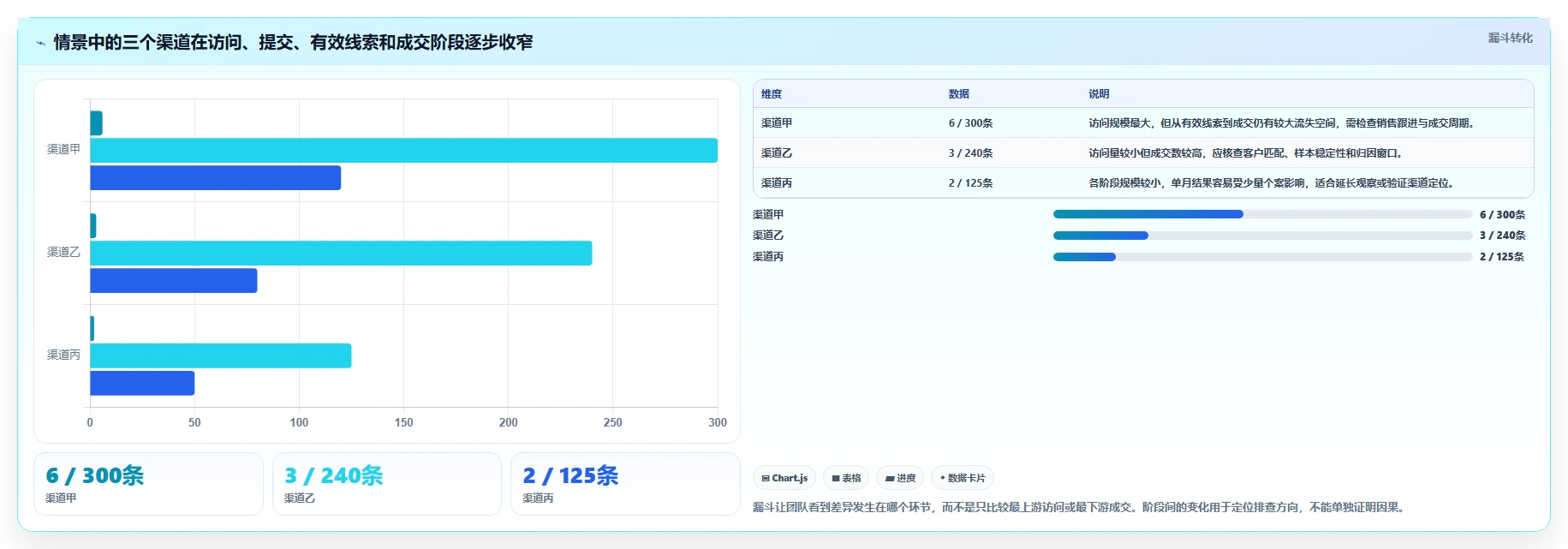Click the 3 / 240条 value after the progress bar

pyautogui.click(x=1502, y=236)
